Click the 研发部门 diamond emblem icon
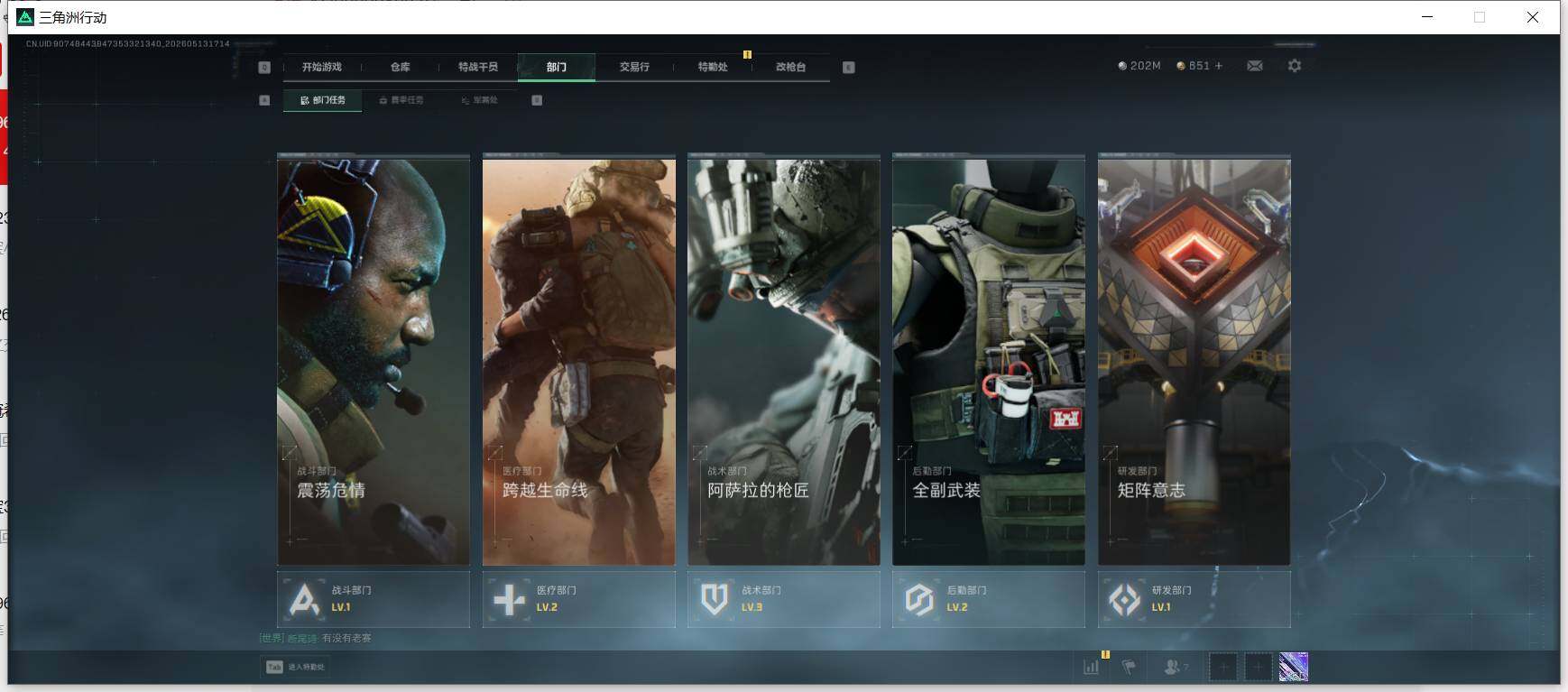The height and width of the screenshot is (692, 1568). point(1124,599)
